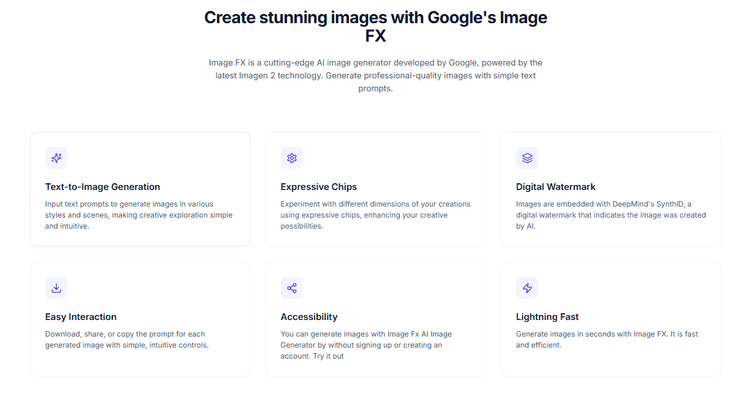Click the description 'Download, share, or copy the prompt'
This screenshot has width=750, height=418.
click(127, 340)
